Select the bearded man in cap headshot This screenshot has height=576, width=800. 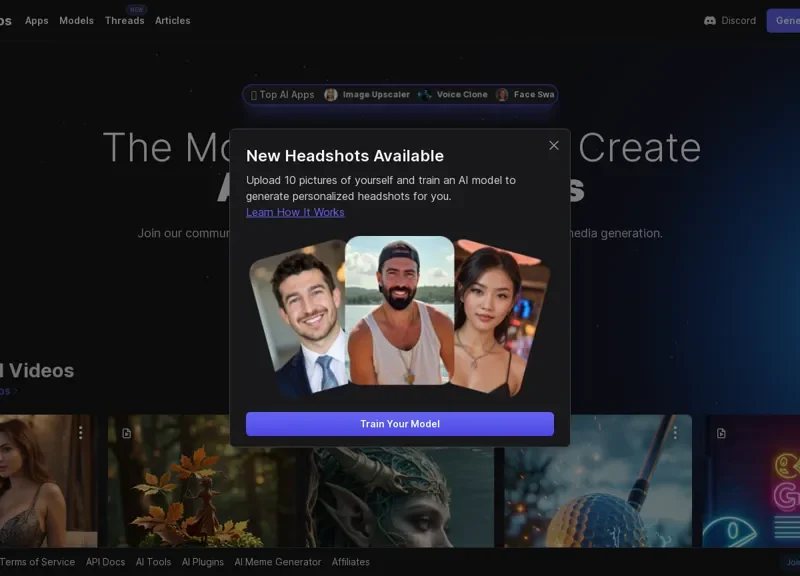coord(399,310)
